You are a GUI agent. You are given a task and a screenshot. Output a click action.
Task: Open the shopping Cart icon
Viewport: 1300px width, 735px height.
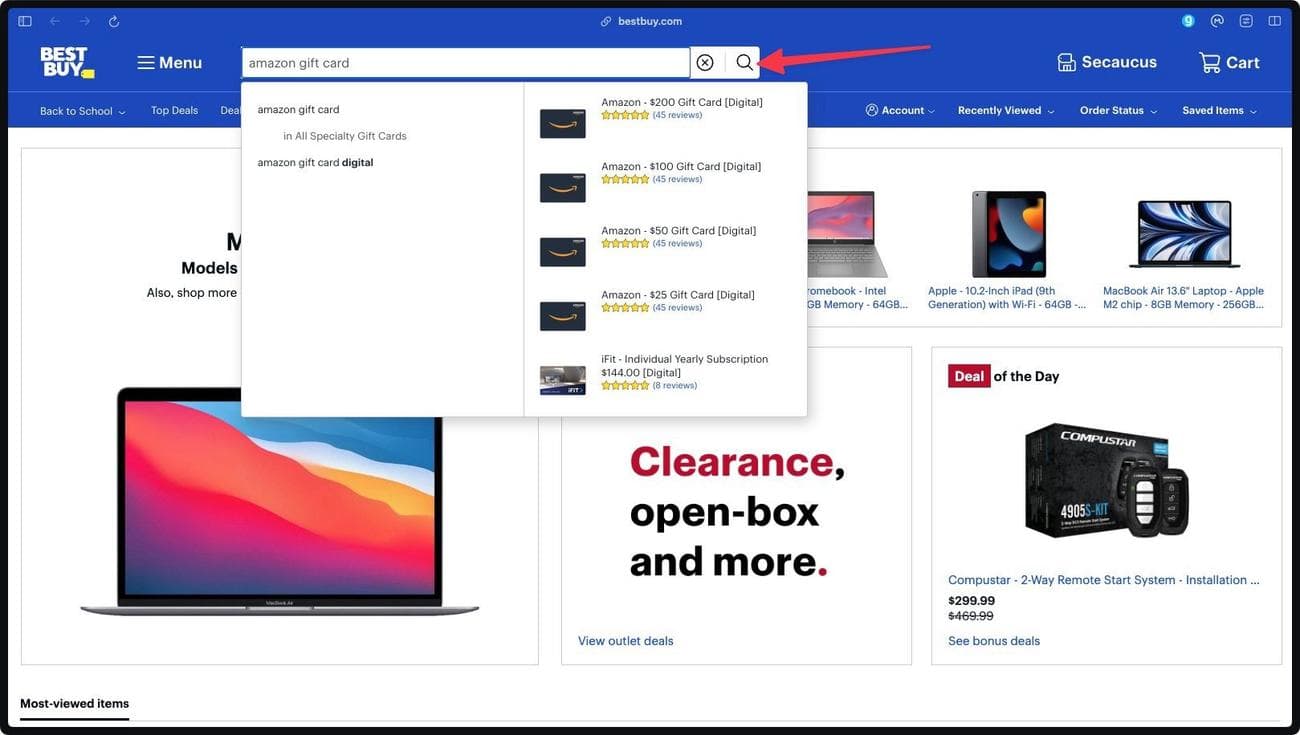pyautogui.click(x=1209, y=61)
